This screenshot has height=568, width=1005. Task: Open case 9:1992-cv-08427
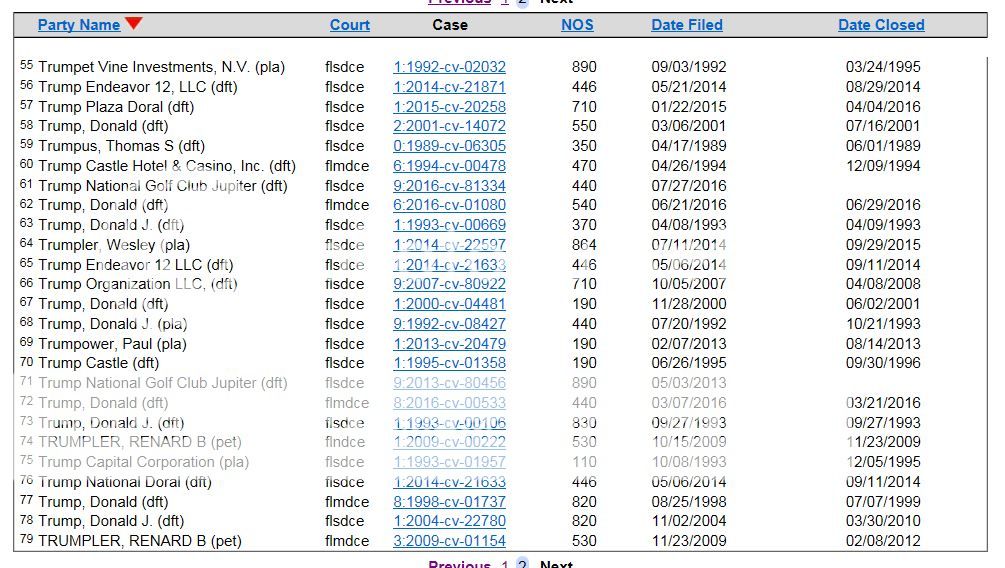[449, 323]
